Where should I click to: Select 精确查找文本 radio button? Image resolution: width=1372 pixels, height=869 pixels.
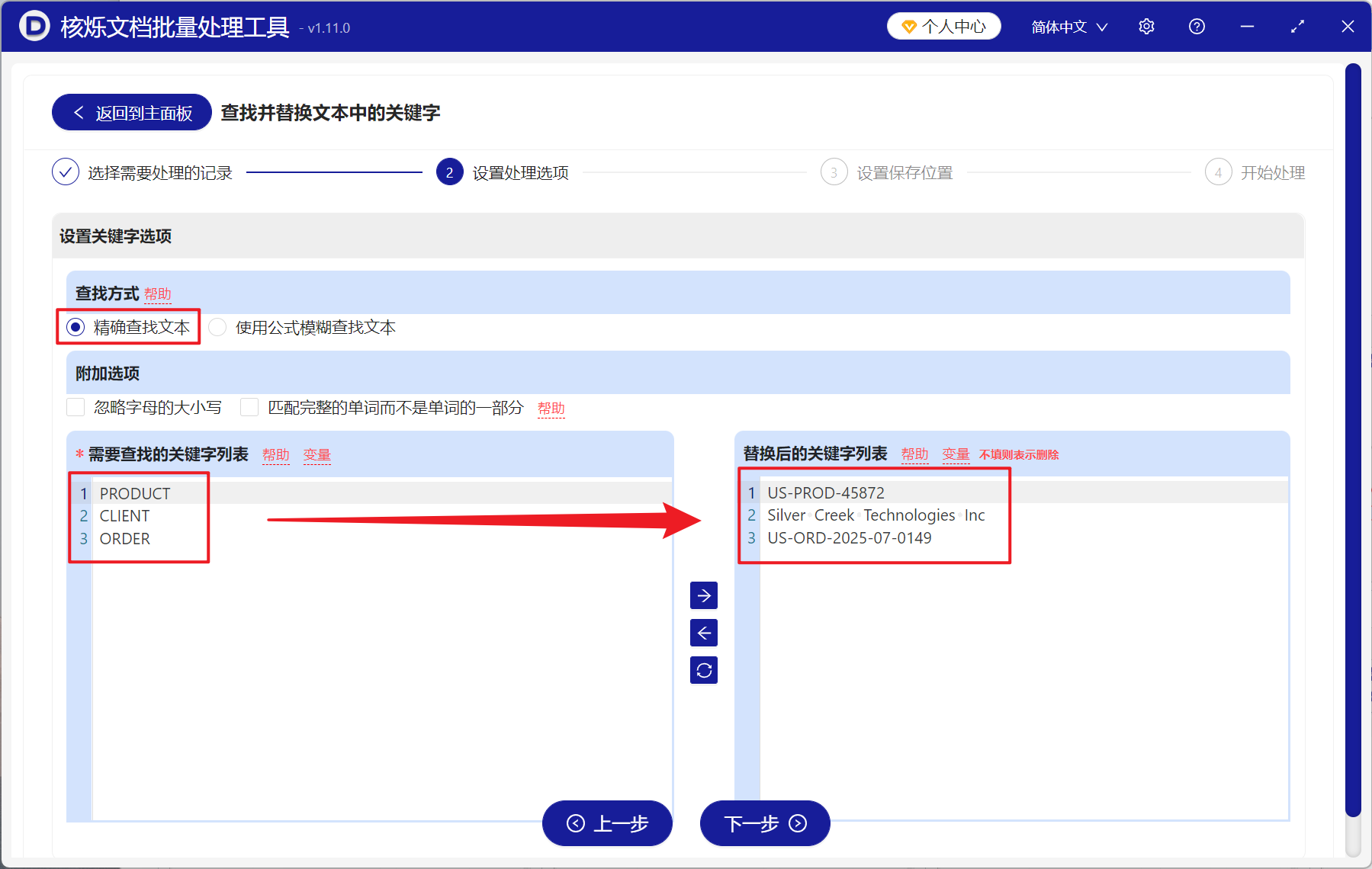[x=76, y=327]
